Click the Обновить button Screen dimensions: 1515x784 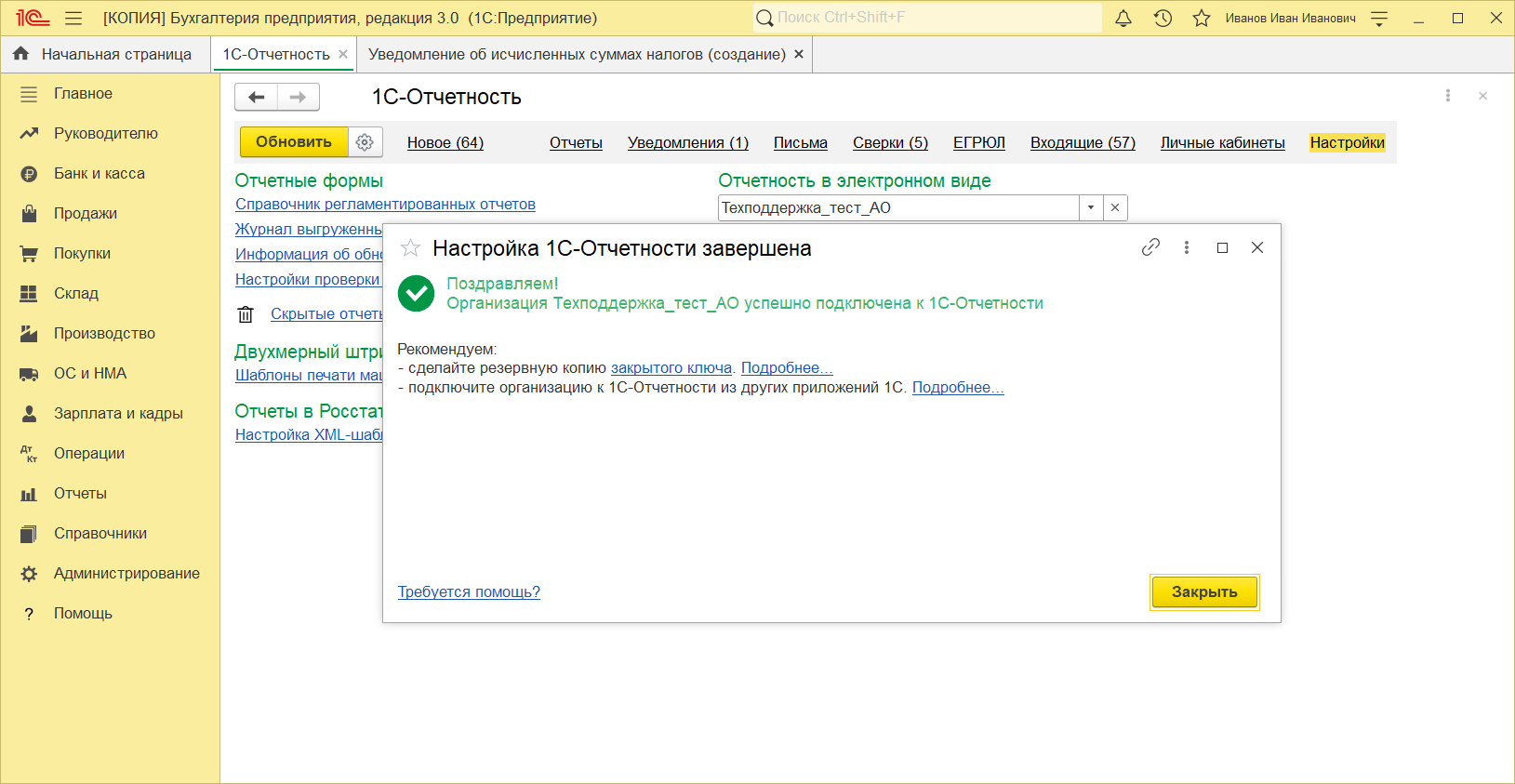[294, 142]
